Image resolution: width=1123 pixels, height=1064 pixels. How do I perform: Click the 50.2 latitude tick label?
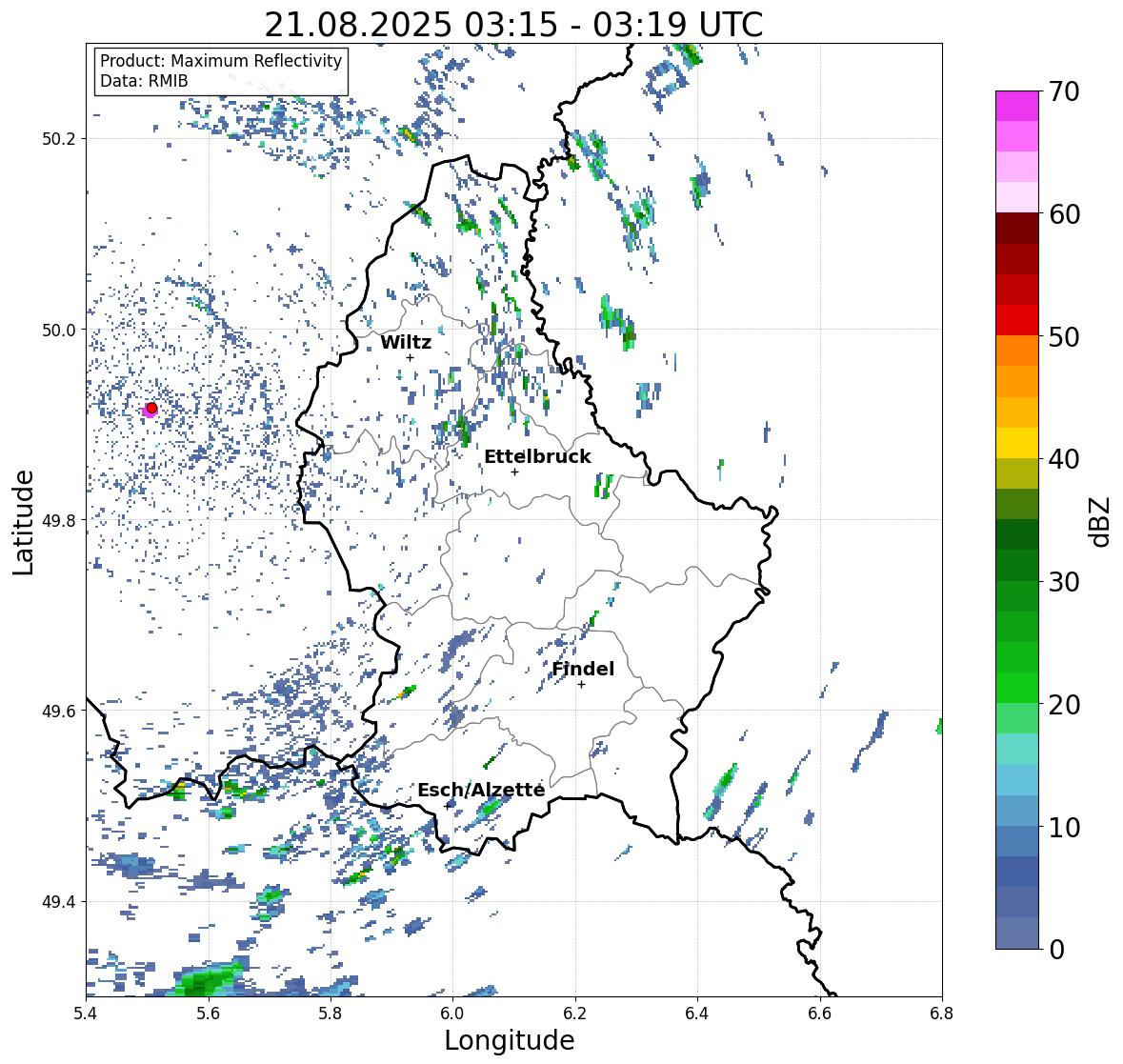[61, 139]
